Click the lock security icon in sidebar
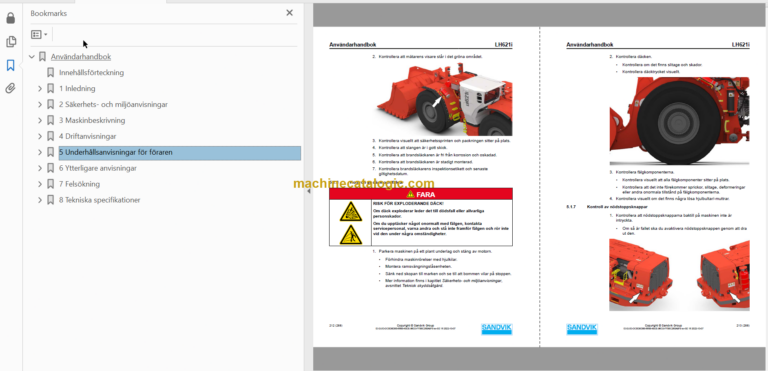Screen dimensions: 768x371 click(x=10, y=19)
